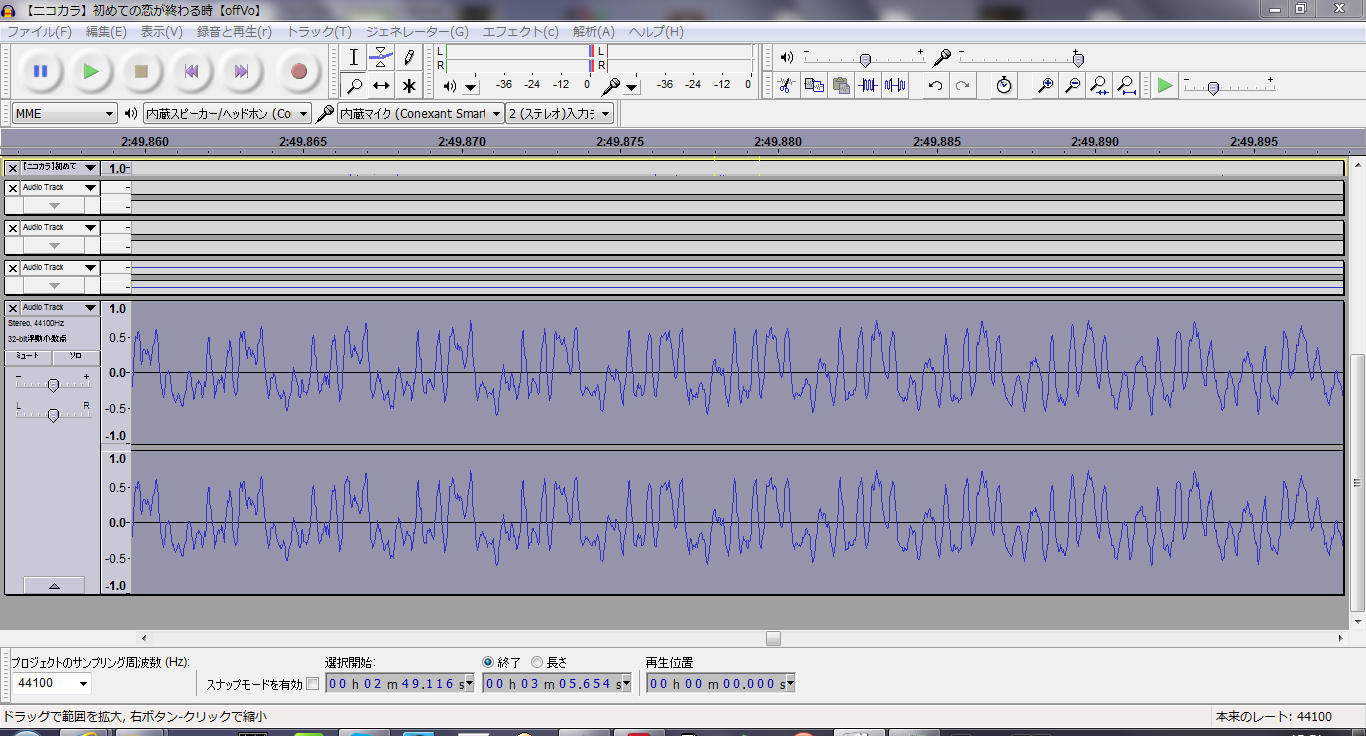Undo the last action

(x=935, y=85)
